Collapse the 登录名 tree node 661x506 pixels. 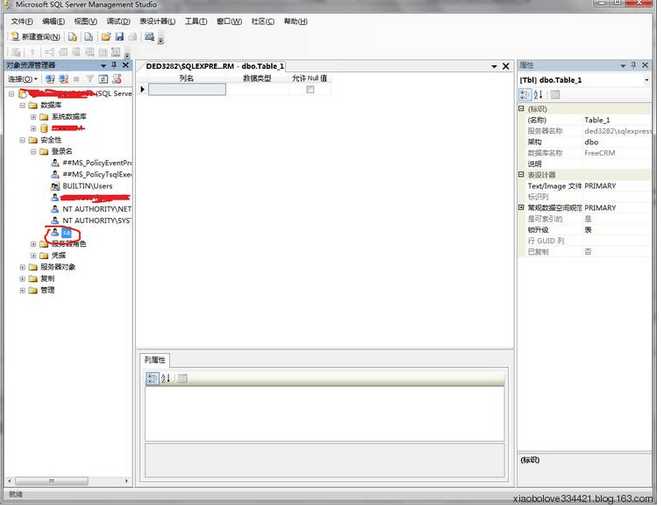[x=33, y=151]
